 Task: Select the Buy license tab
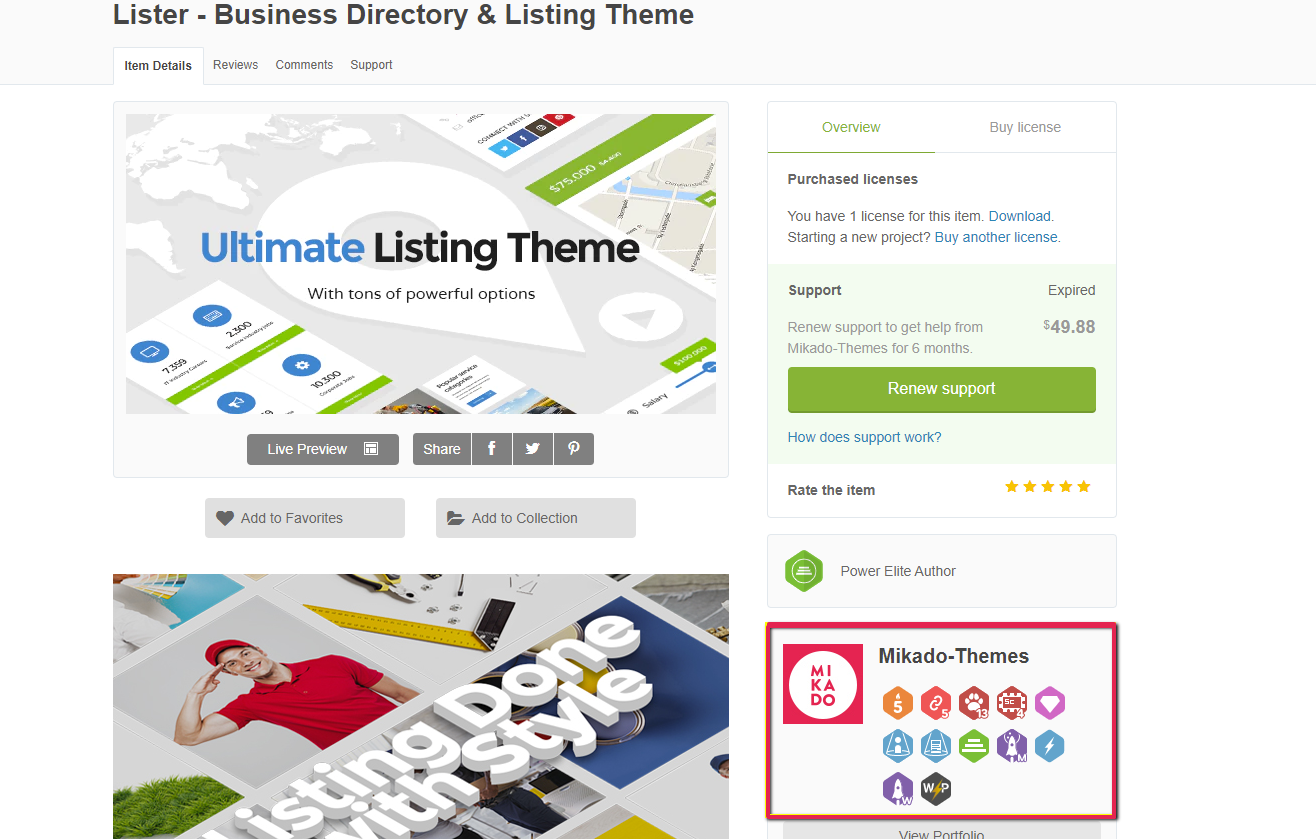[x=1025, y=127]
